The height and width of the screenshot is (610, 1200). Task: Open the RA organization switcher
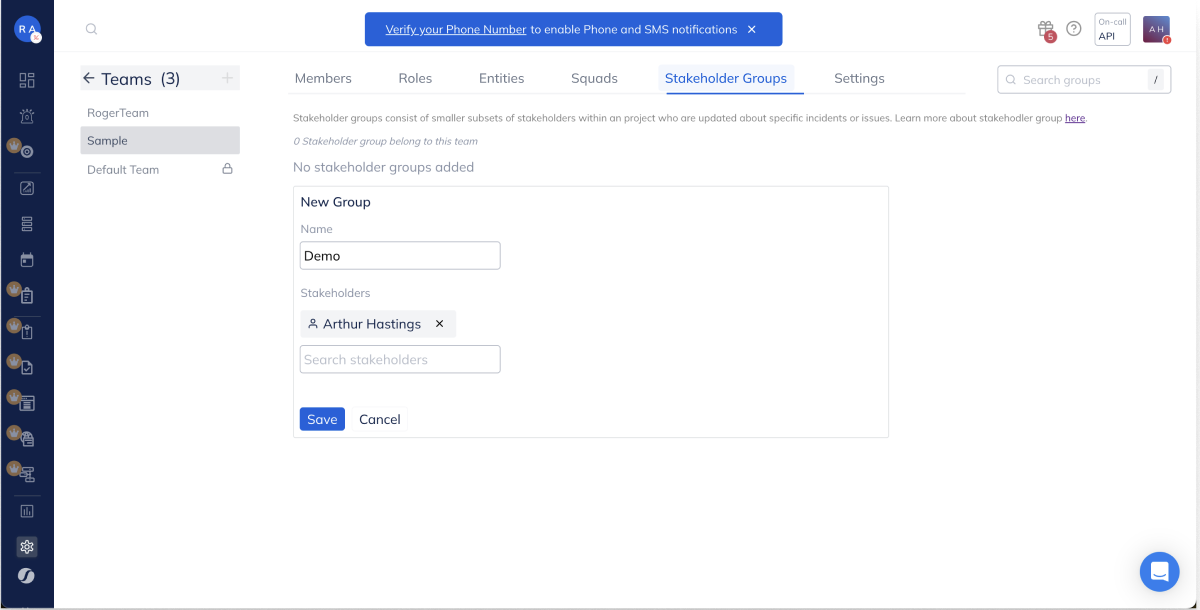pos(27,29)
